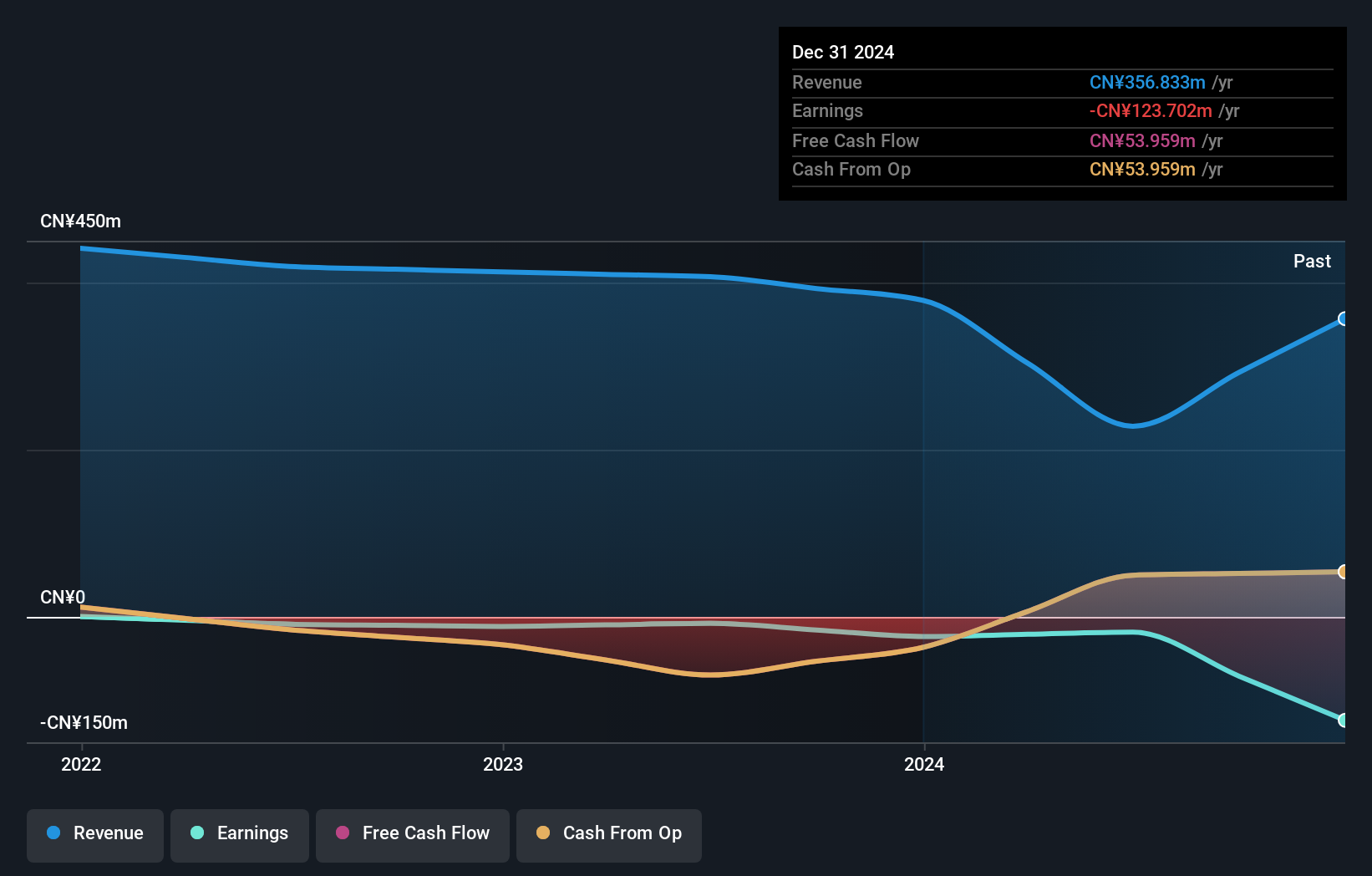Click the 2024 x-axis label
1372x876 pixels.
click(x=924, y=764)
